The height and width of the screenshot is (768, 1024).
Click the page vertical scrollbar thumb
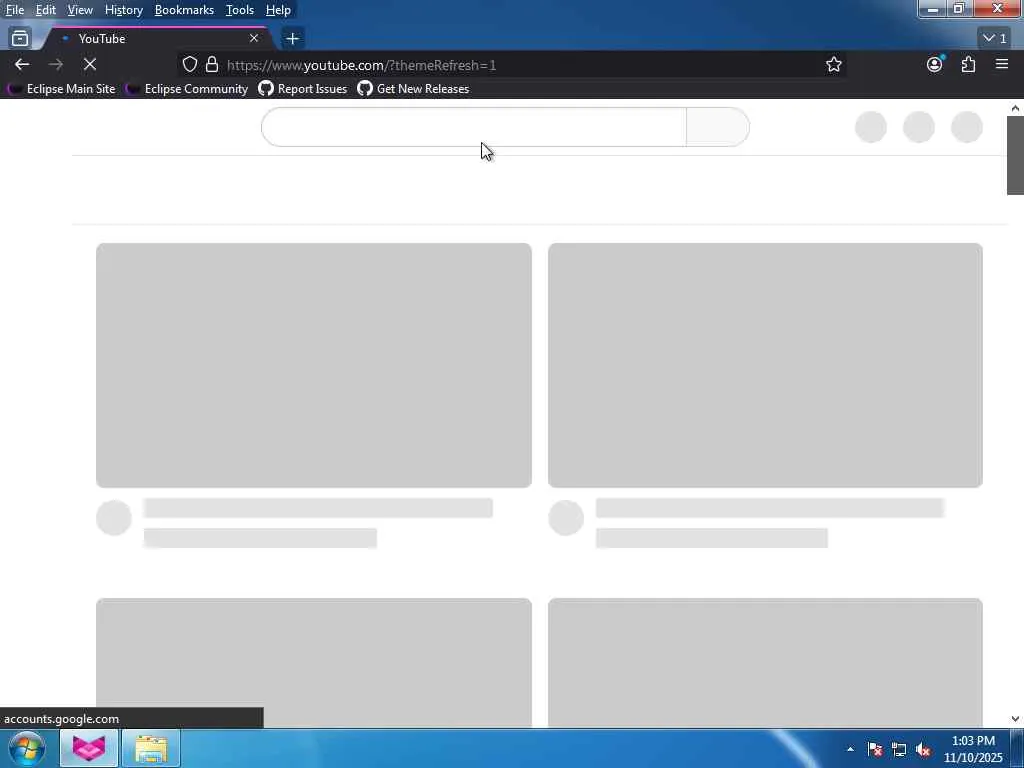1015,155
